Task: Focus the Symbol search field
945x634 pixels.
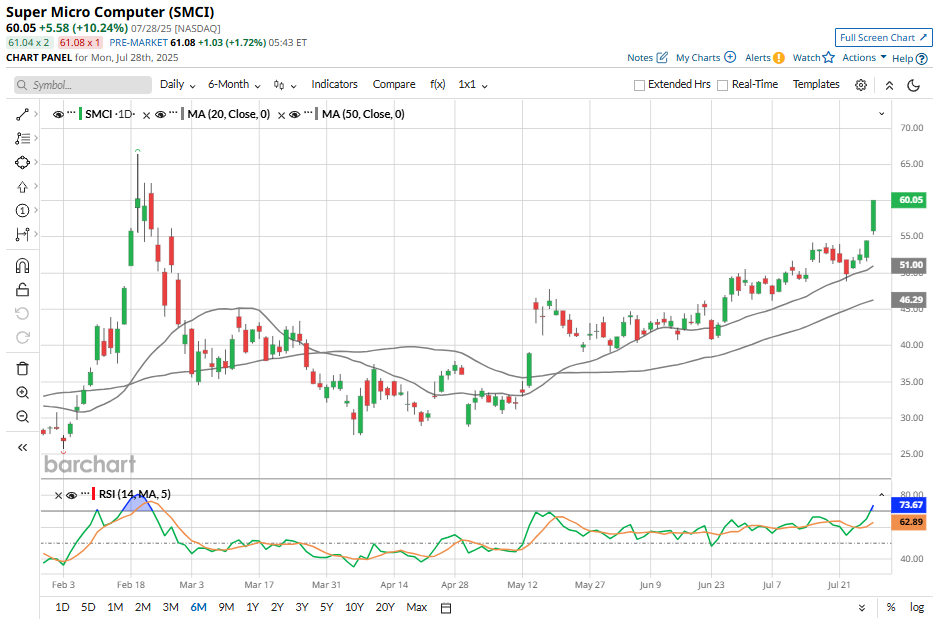Action: [x=83, y=85]
